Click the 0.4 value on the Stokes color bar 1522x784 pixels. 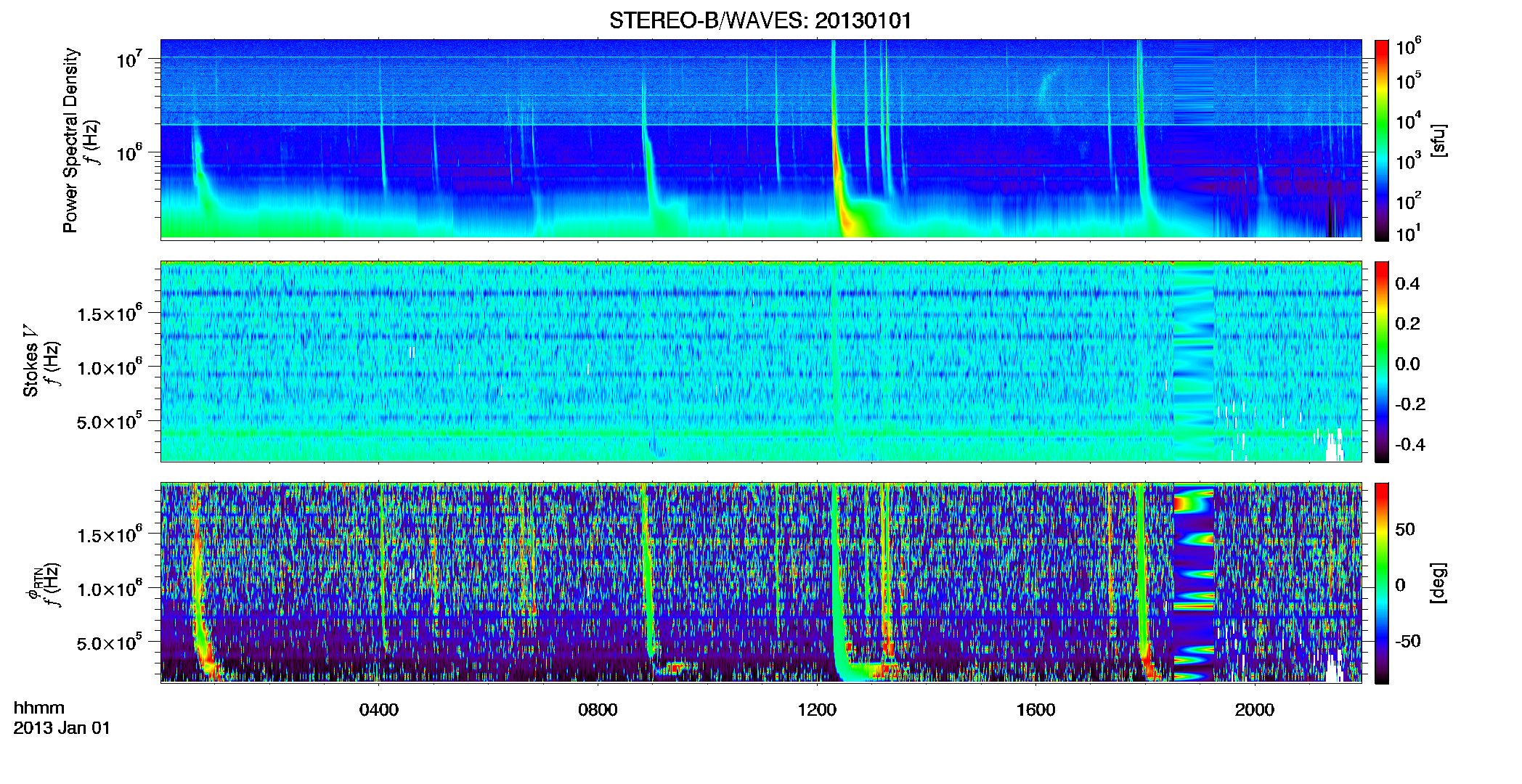click(x=1407, y=284)
